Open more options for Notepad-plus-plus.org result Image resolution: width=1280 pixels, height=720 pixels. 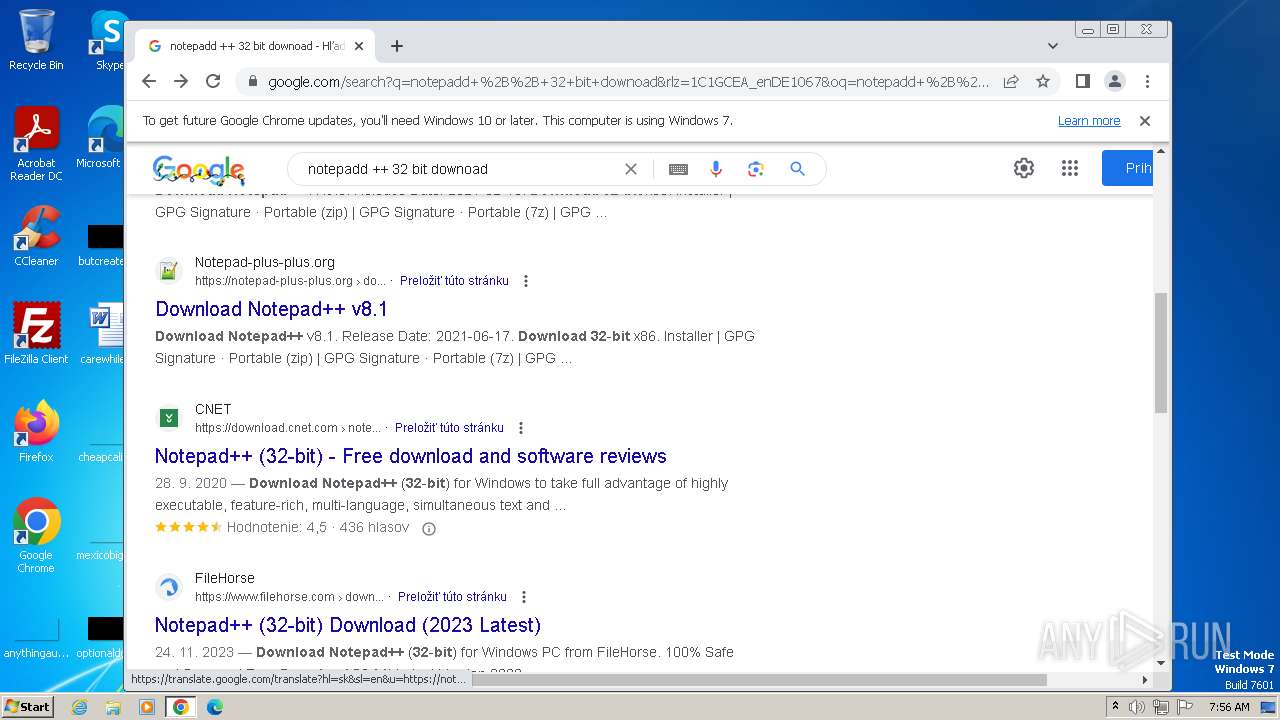526,281
